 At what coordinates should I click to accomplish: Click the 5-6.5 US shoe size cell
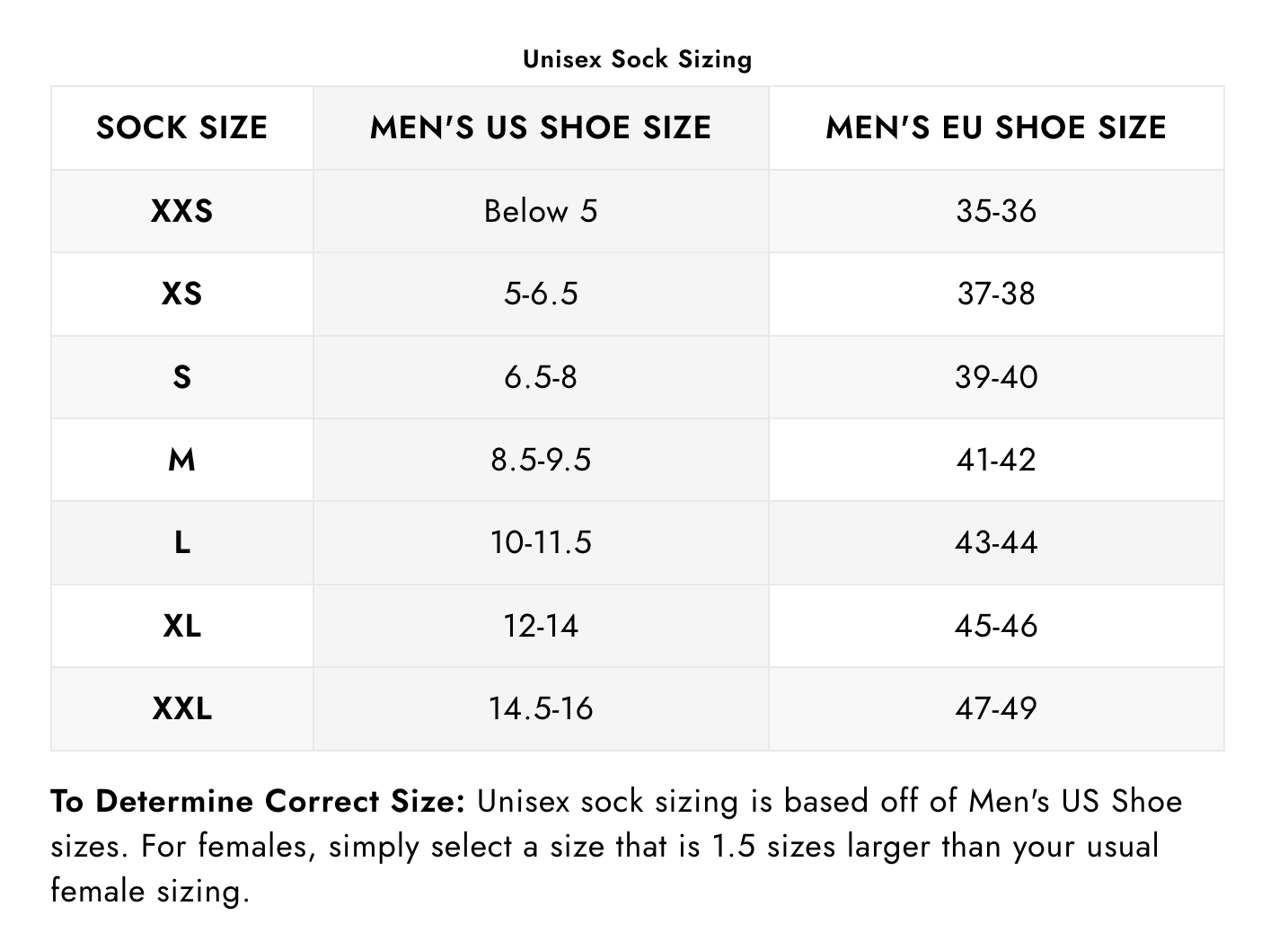540,294
